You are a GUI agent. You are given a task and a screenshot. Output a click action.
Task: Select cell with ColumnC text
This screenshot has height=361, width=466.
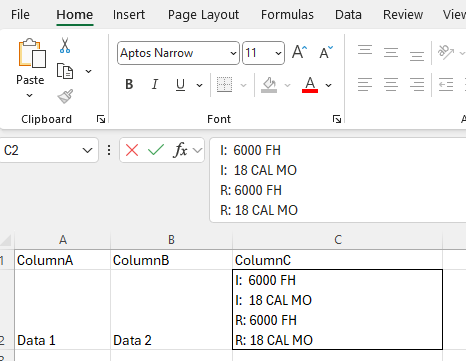pos(338,260)
